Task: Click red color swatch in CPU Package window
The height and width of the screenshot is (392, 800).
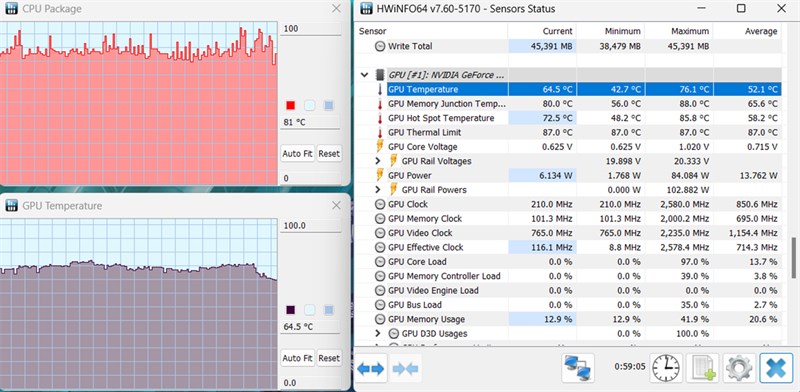Action: click(291, 106)
